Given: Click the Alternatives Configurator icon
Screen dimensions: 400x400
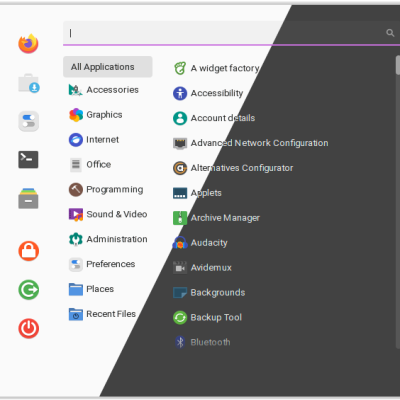Looking at the screenshot, I should [x=180, y=168].
